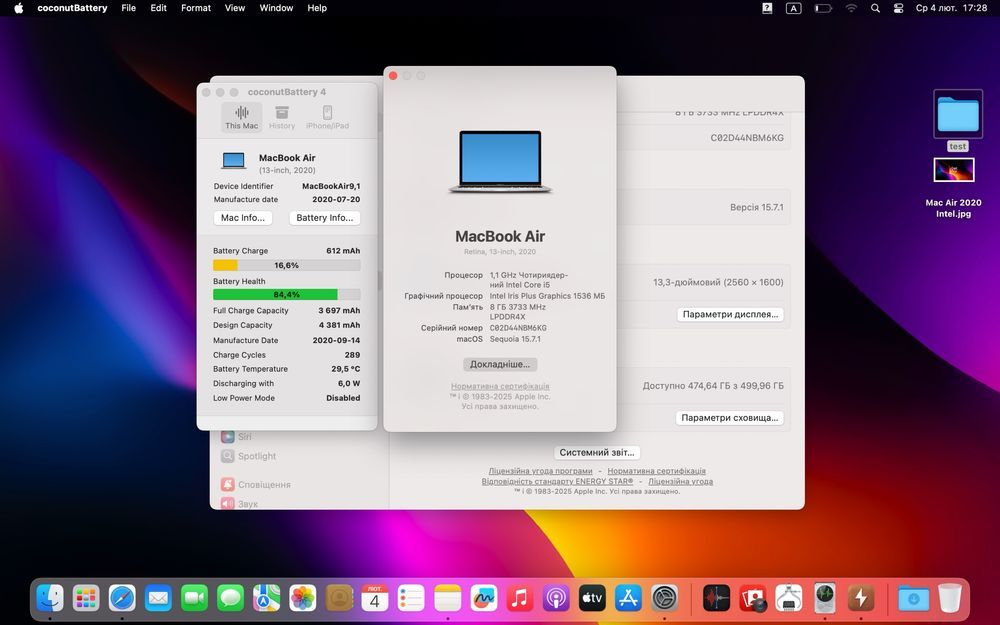Open Podcasts from the Dock
The height and width of the screenshot is (625, 1000).
click(556, 598)
